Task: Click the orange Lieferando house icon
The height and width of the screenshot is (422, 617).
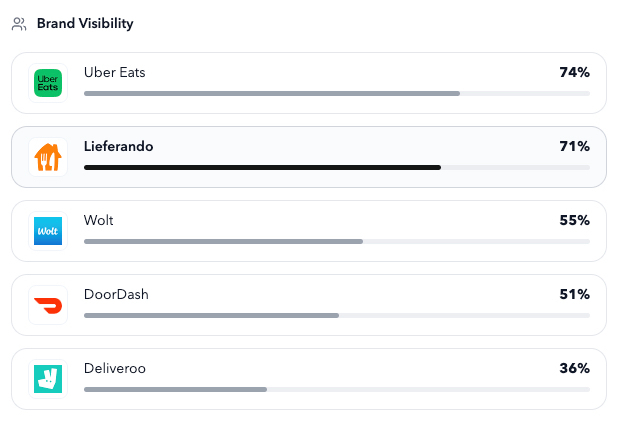Action: [48, 157]
